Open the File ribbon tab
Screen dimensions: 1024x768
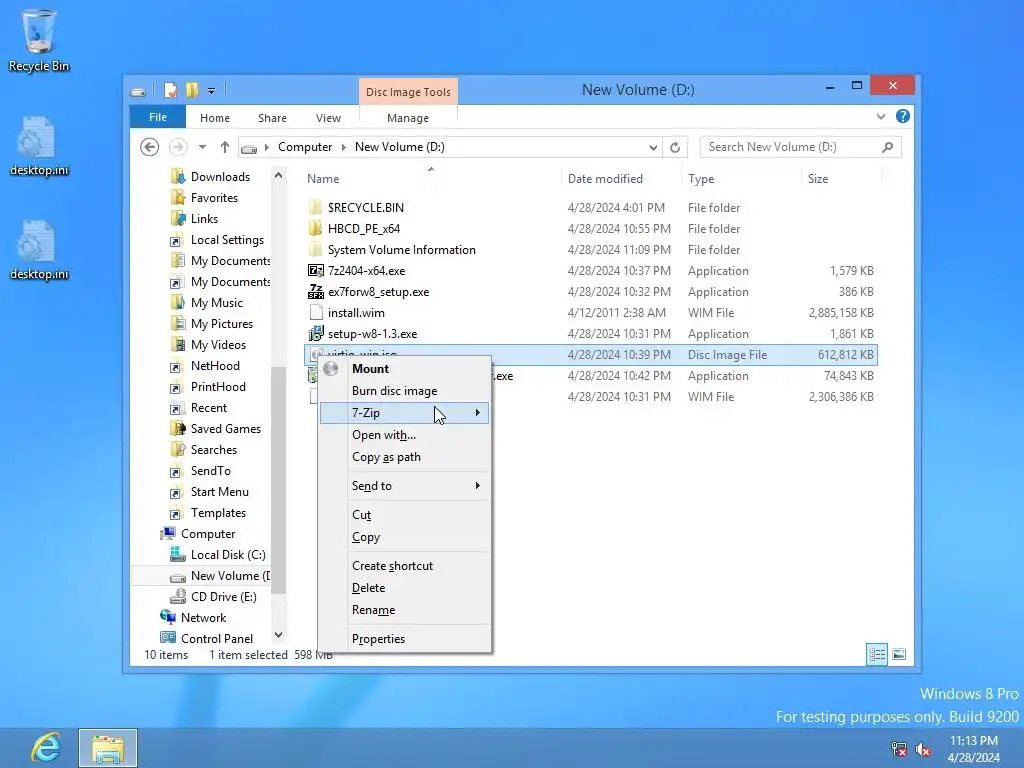(x=158, y=118)
